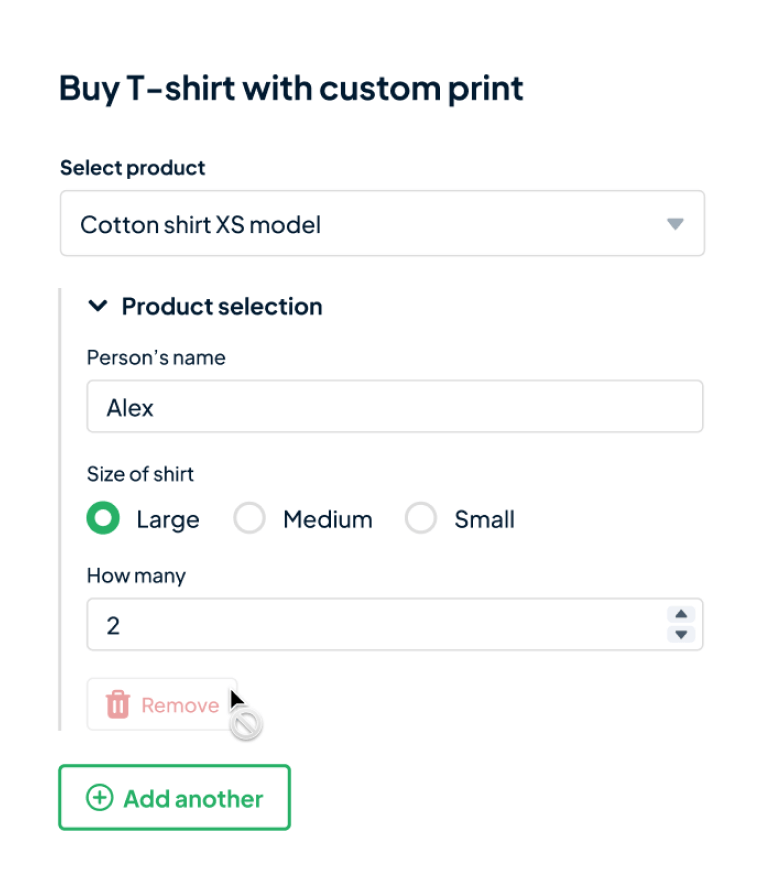This screenshot has width=770, height=885.
Task: Click the Remove button text
Action: (180, 705)
